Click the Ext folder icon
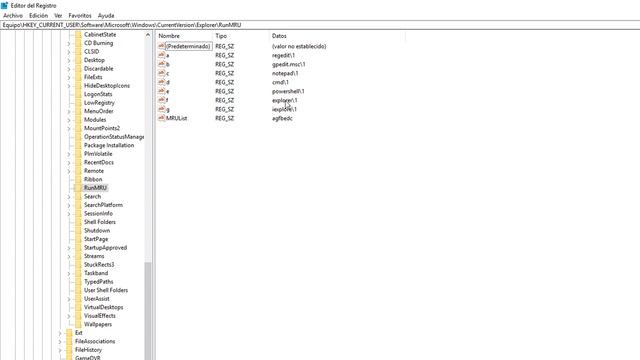 69,333
